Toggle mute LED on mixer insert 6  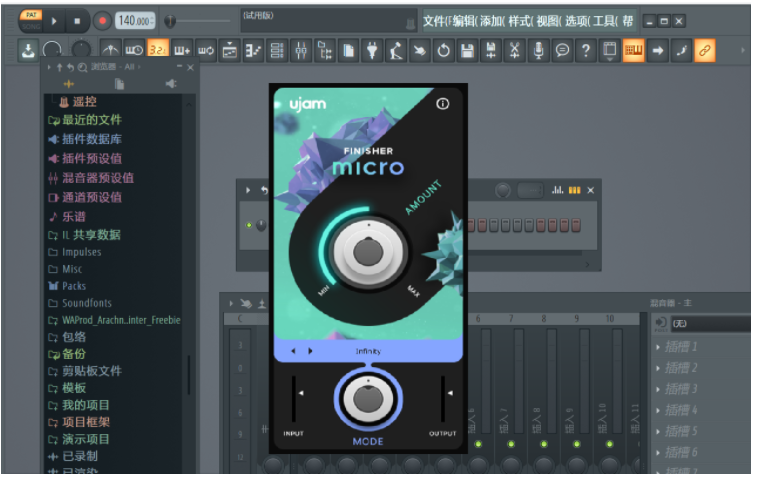coord(478,443)
